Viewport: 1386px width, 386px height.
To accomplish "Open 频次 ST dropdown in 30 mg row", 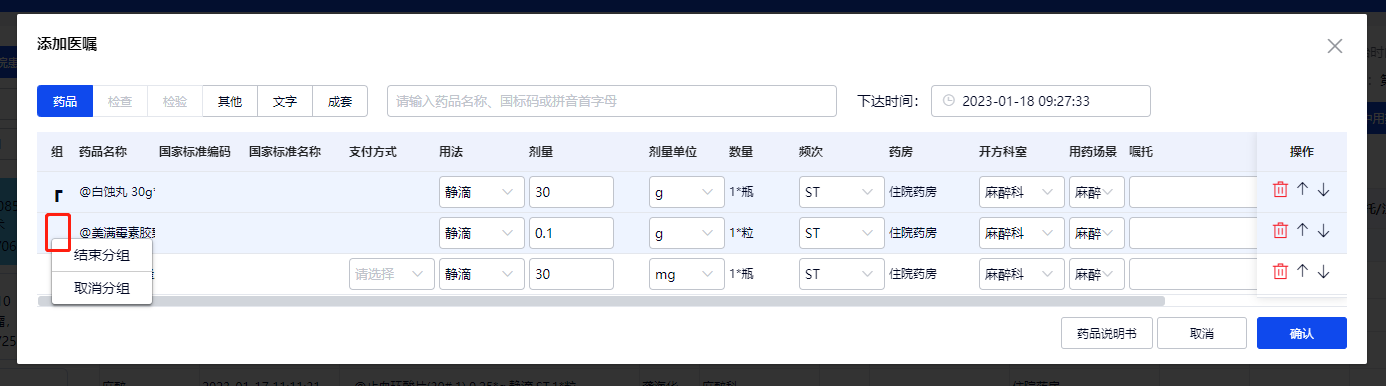I will pyautogui.click(x=842, y=273).
